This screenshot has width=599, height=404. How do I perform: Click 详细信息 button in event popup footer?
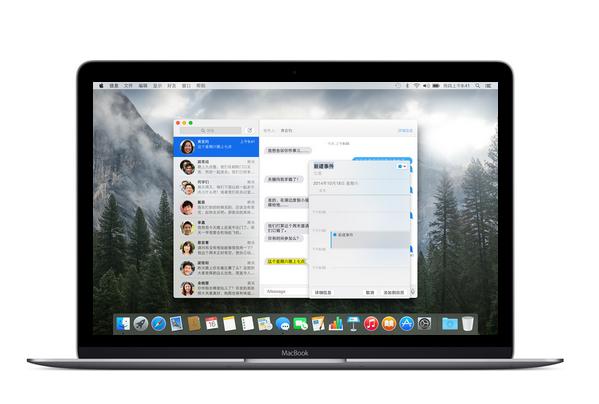tap(323, 292)
